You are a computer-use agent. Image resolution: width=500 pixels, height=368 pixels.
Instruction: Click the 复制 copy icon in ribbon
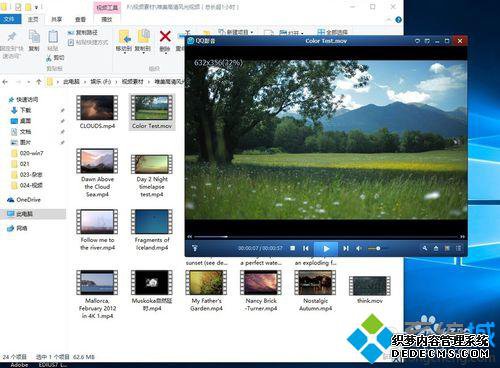34,37
